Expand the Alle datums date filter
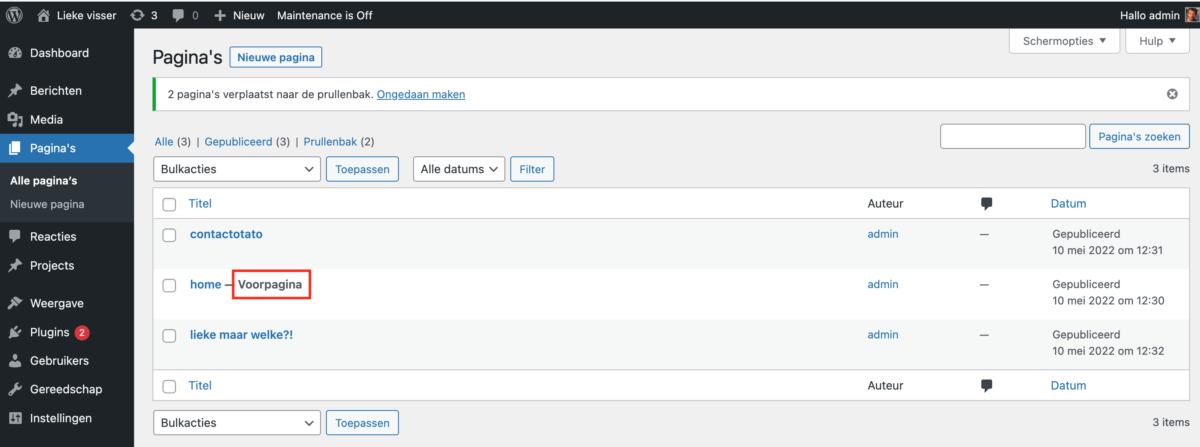The image size is (1200, 447). (x=459, y=169)
